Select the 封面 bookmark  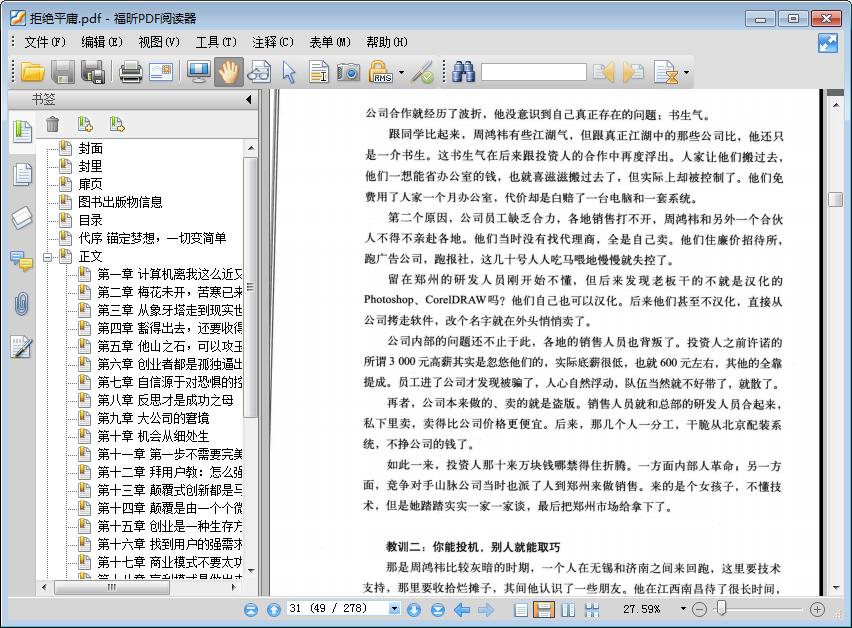point(90,148)
